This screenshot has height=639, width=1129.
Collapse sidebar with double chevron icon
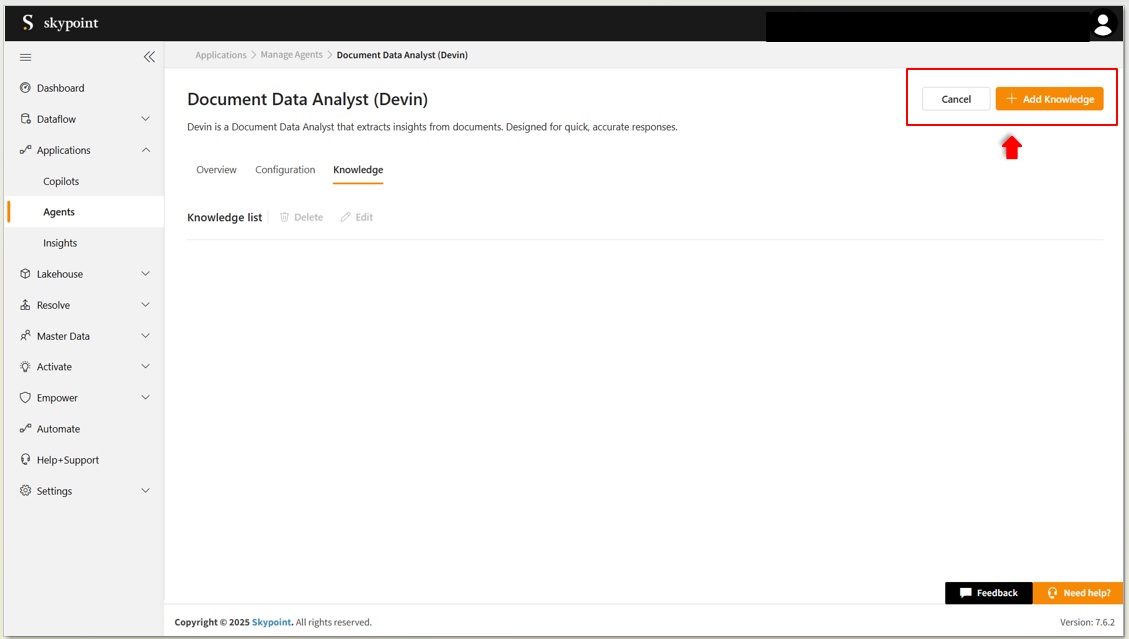[149, 57]
